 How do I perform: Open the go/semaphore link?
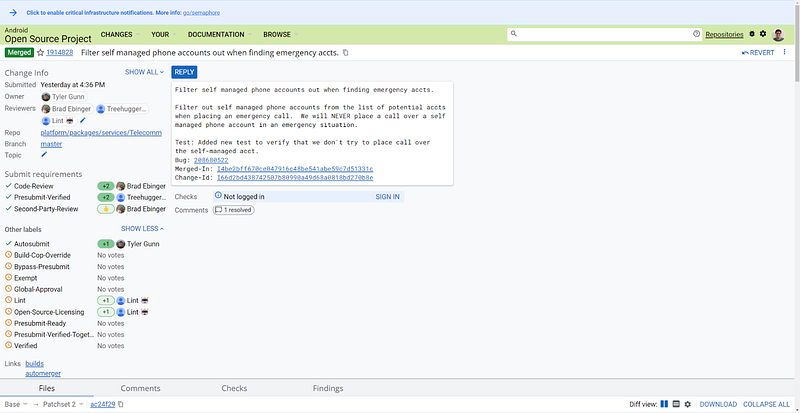point(202,13)
